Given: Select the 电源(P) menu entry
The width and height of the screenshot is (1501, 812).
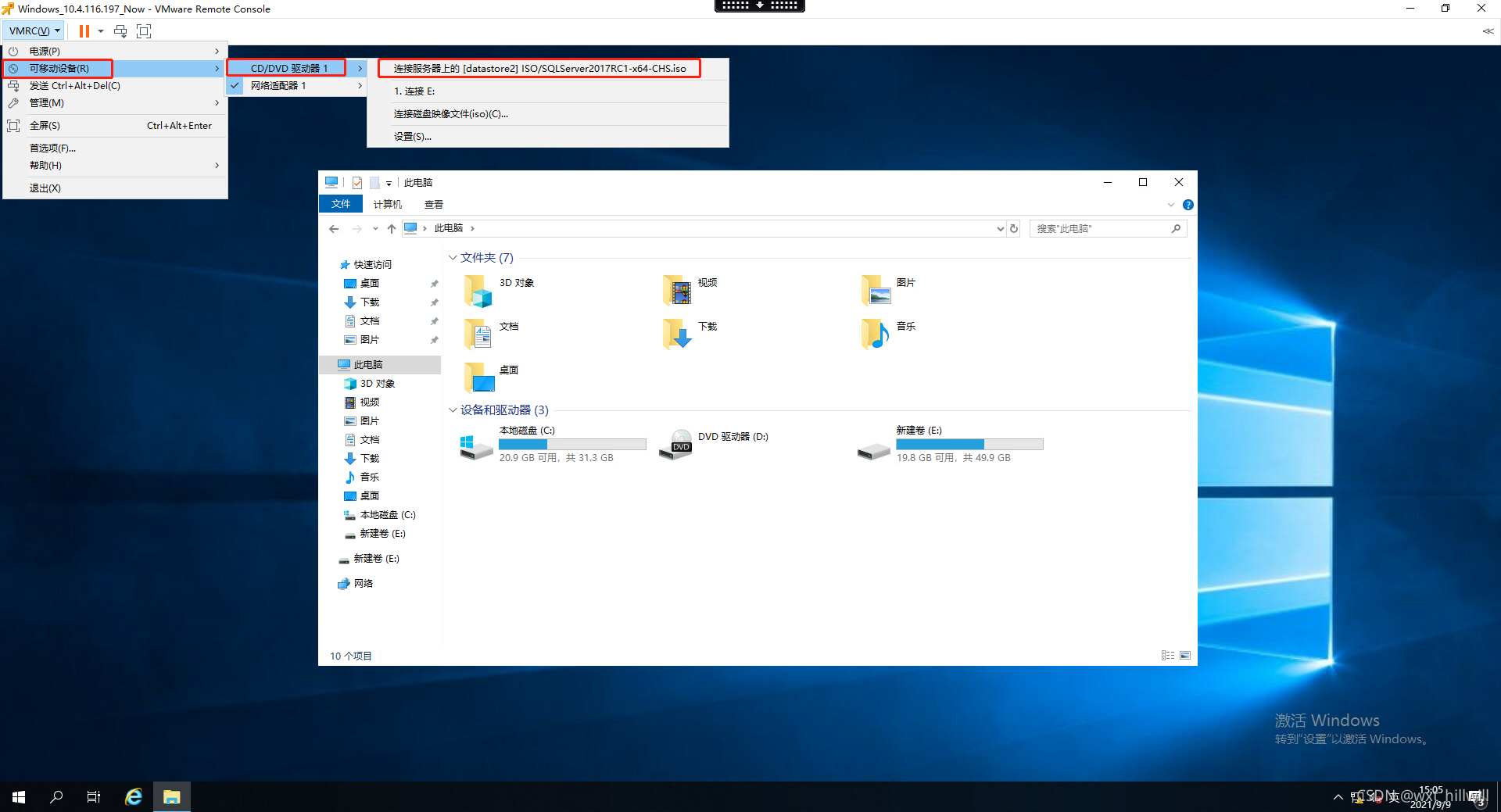Looking at the screenshot, I should pyautogui.click(x=115, y=51).
